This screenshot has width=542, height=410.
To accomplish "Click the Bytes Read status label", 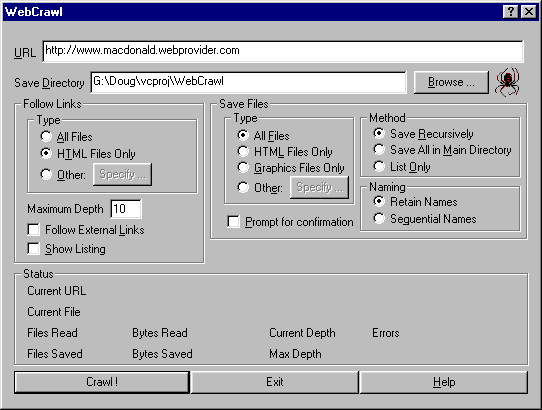I will tap(160, 333).
